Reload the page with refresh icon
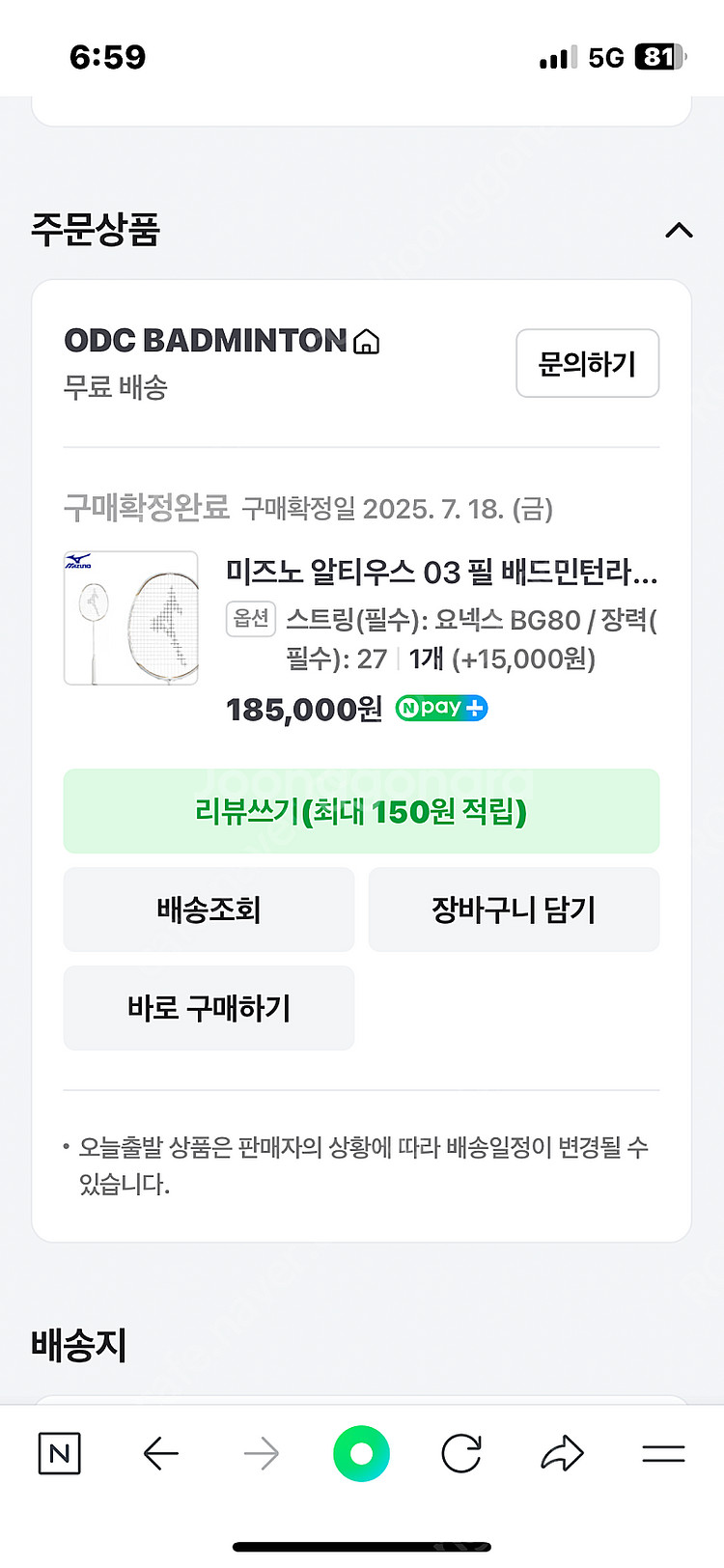Image resolution: width=724 pixels, height=1568 pixels. tap(461, 1453)
